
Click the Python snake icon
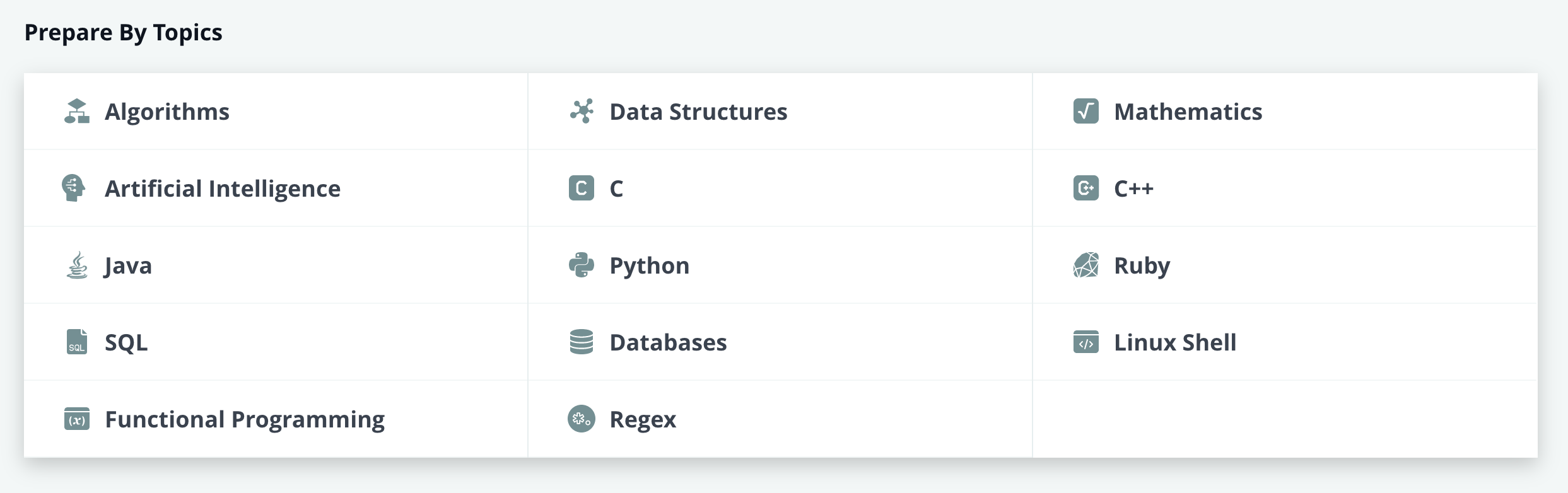coord(582,265)
